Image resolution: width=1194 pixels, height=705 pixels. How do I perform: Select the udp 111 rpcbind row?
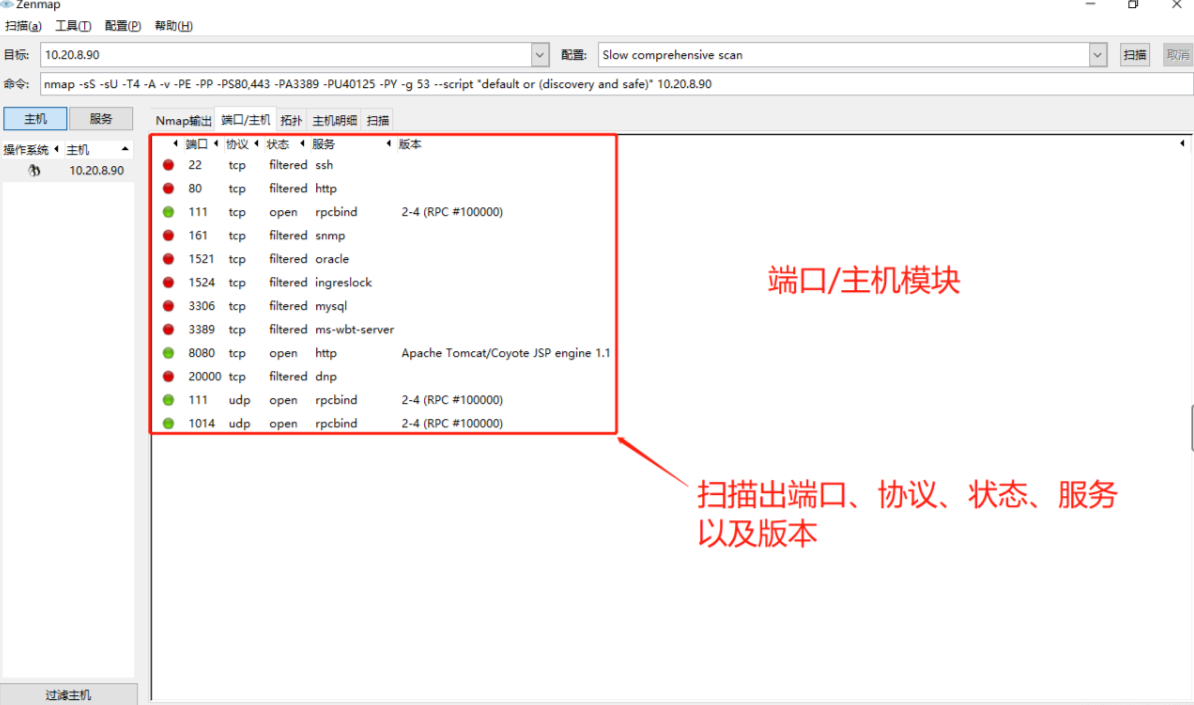(x=384, y=400)
